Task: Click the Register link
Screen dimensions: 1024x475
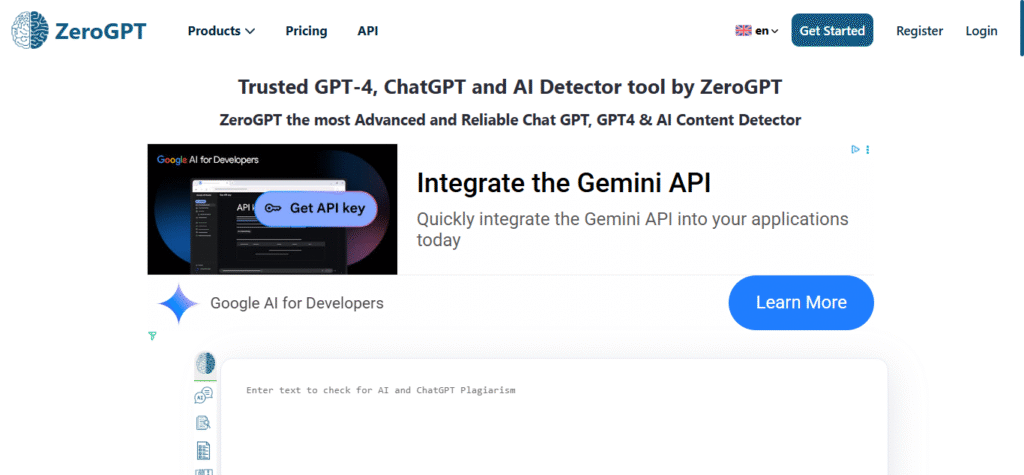Action: pyautogui.click(x=919, y=31)
